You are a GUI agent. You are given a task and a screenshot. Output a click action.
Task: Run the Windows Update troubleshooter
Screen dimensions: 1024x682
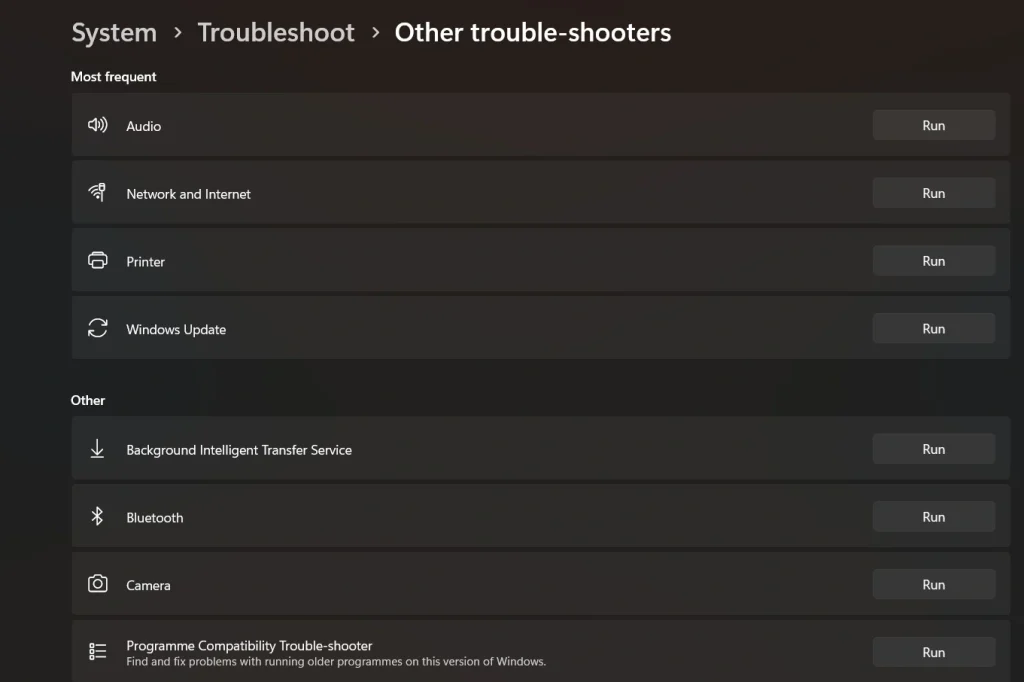[x=933, y=327]
